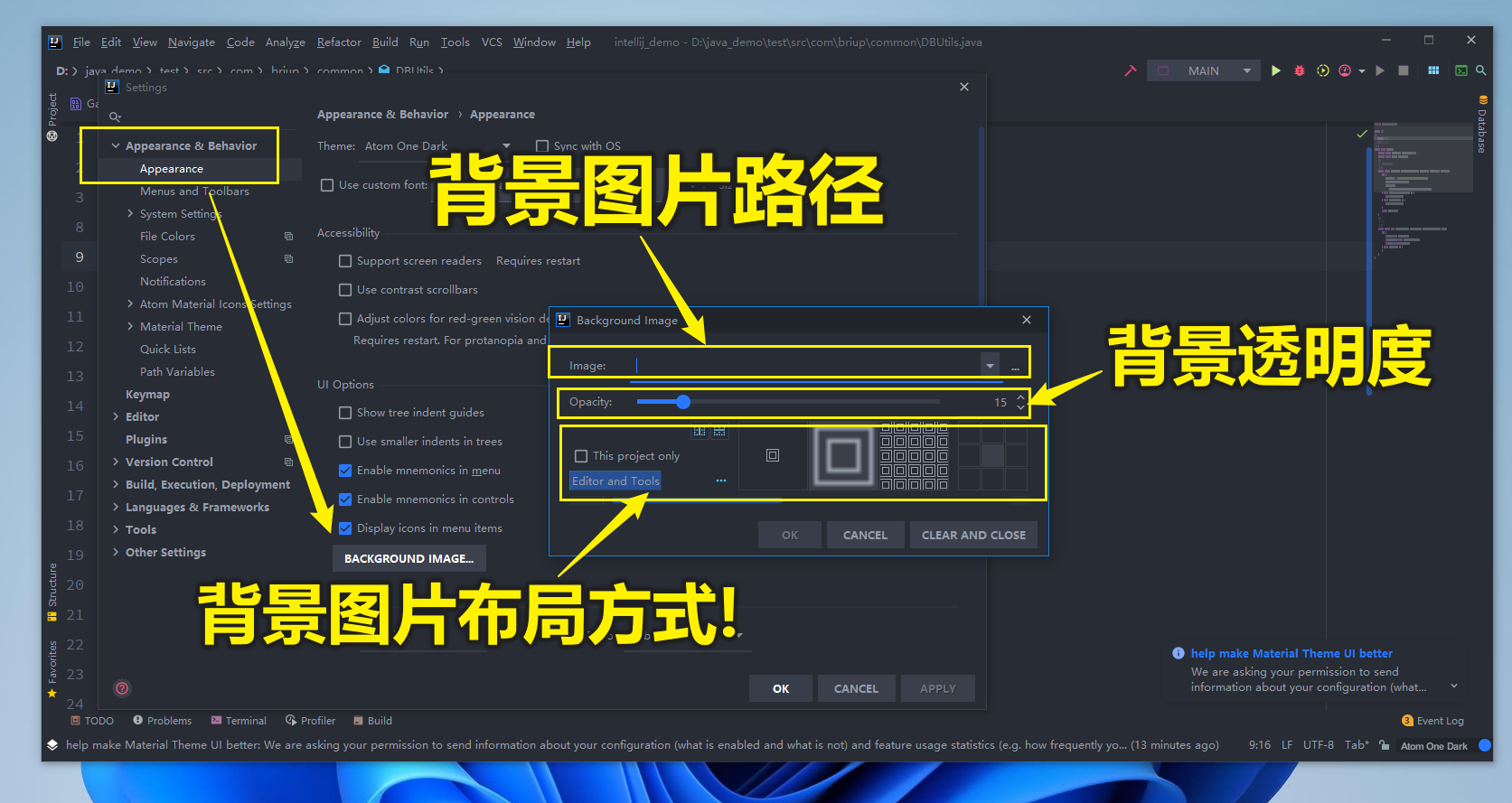Expand the Version Control node
1512x803 pixels.
coord(116,462)
